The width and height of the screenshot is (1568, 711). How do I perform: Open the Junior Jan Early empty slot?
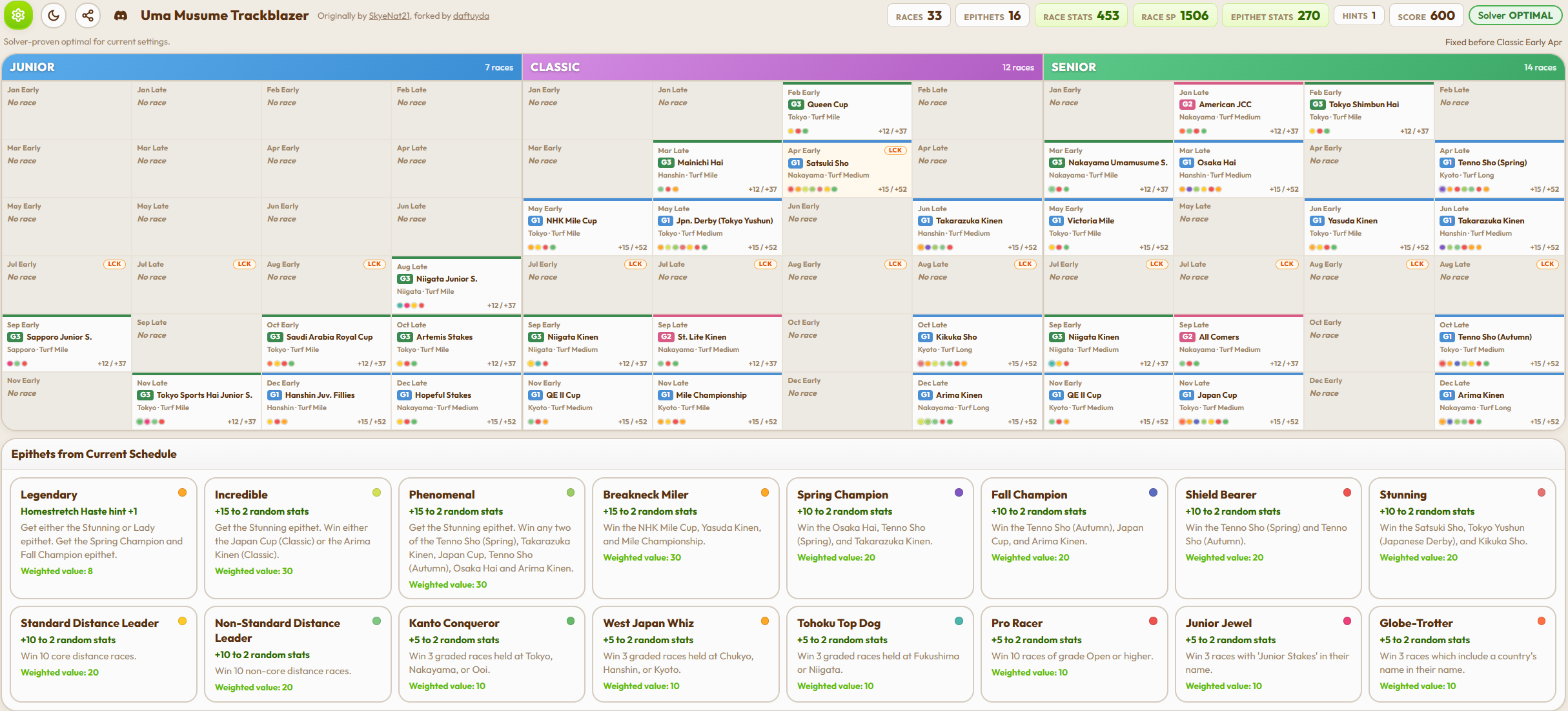[66, 110]
